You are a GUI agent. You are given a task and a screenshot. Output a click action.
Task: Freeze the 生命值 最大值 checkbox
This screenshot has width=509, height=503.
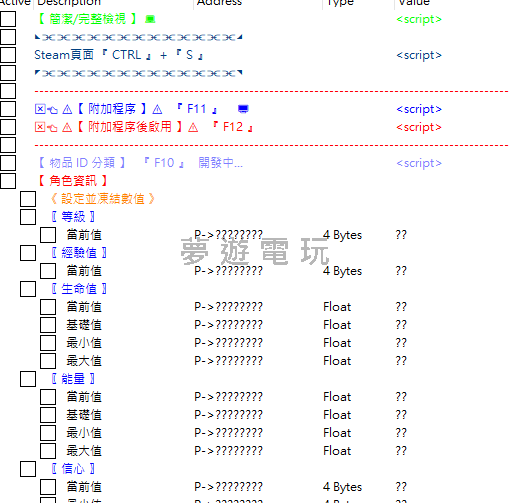(48, 361)
